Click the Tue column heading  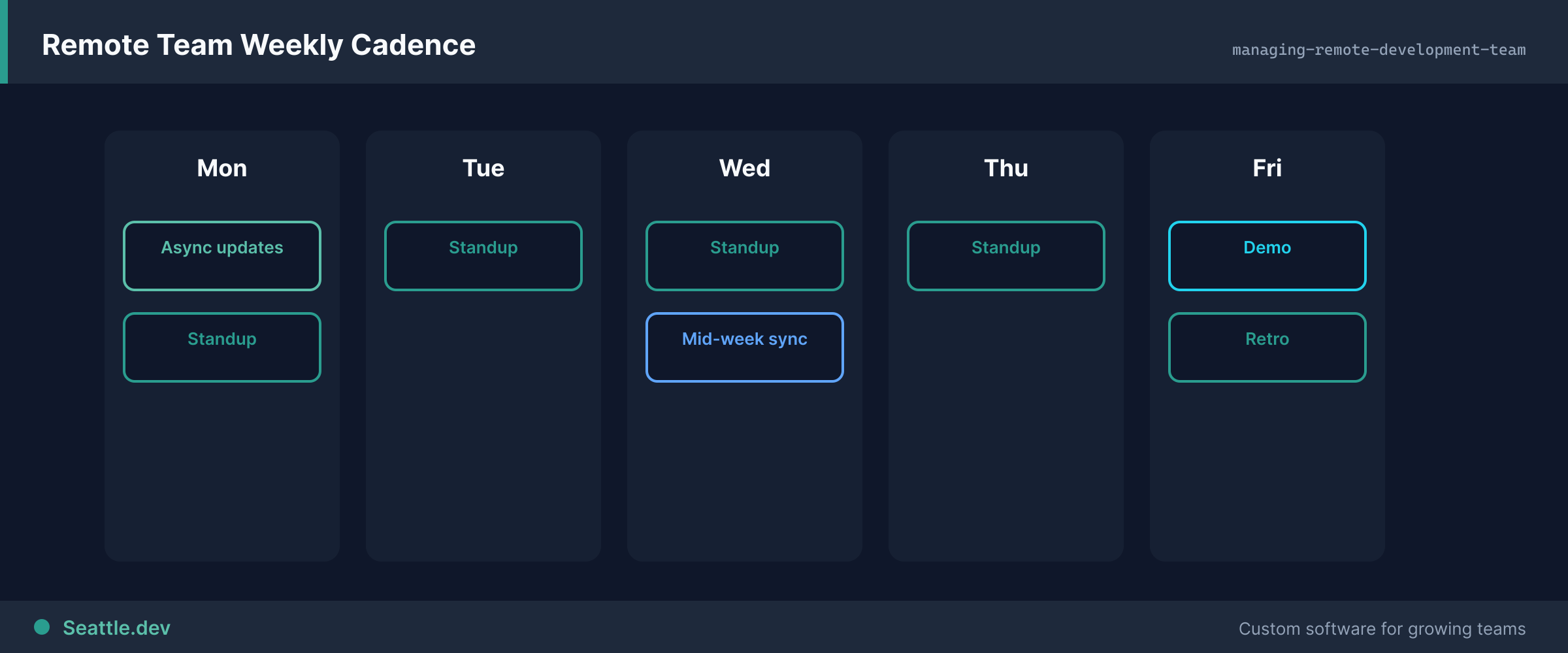coord(483,168)
